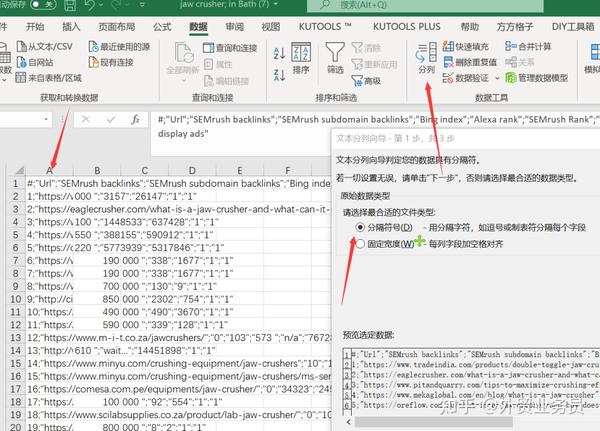The width and height of the screenshot is (600, 431).
Task: Open the KUTOOLS ribbon tab
Action: click(325, 26)
